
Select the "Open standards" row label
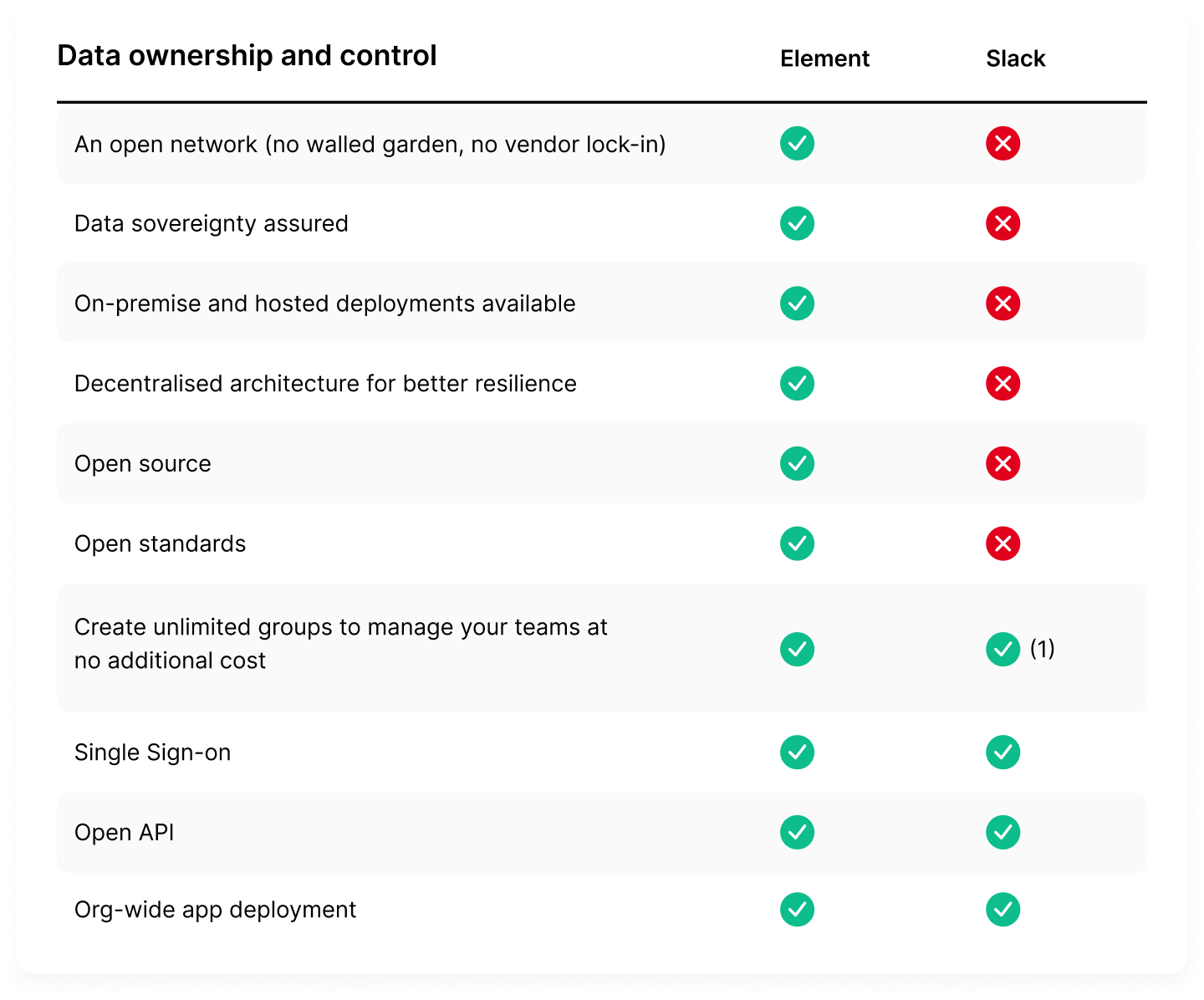160,543
